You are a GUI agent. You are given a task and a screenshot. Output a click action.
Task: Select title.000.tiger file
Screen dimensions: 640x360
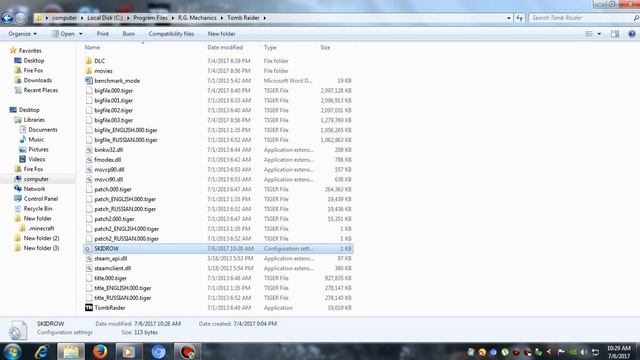(x=111, y=278)
